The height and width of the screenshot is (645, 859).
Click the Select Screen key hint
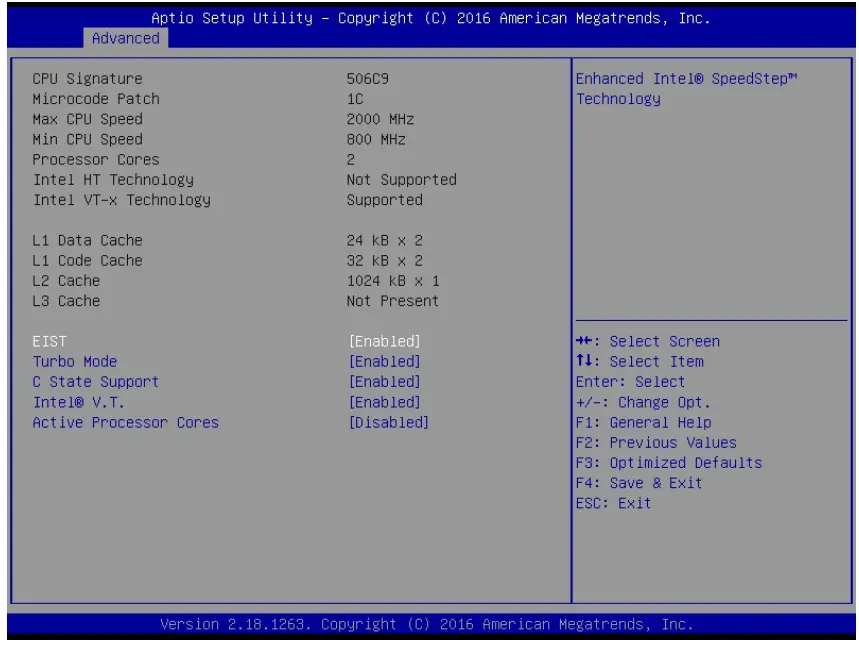point(648,341)
